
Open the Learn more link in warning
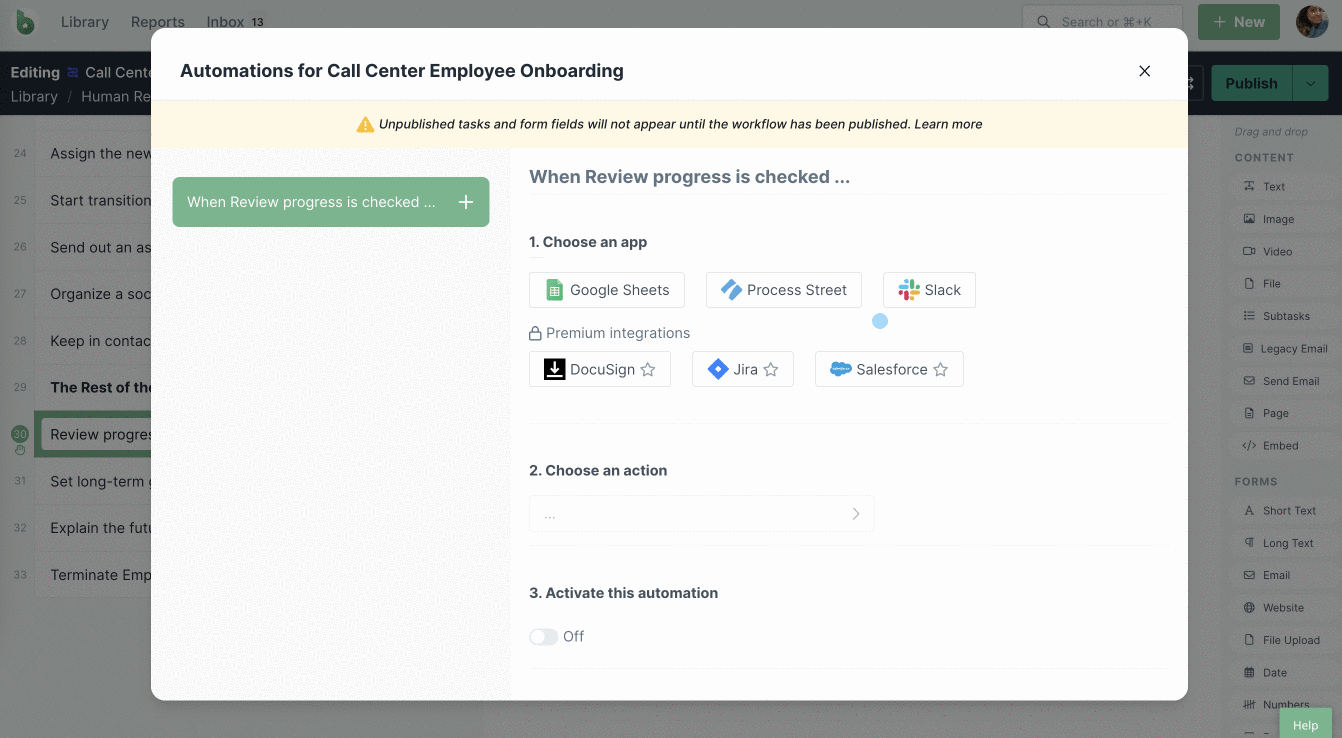click(948, 124)
